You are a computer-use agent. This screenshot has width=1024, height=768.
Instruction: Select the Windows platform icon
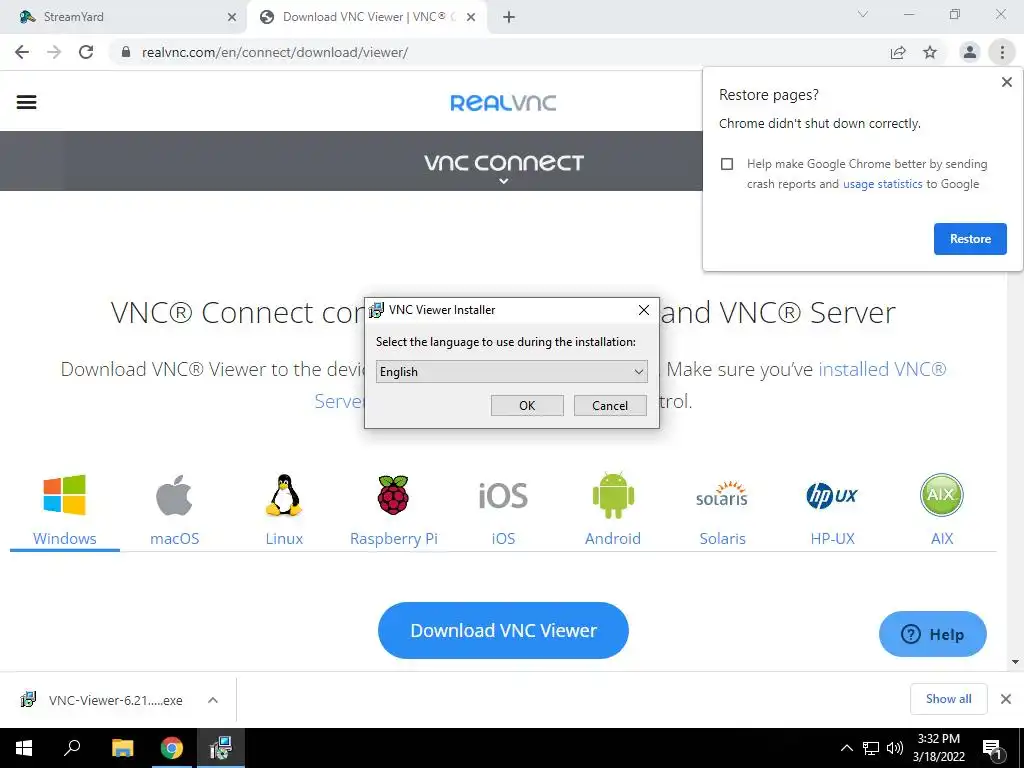[x=64, y=496]
